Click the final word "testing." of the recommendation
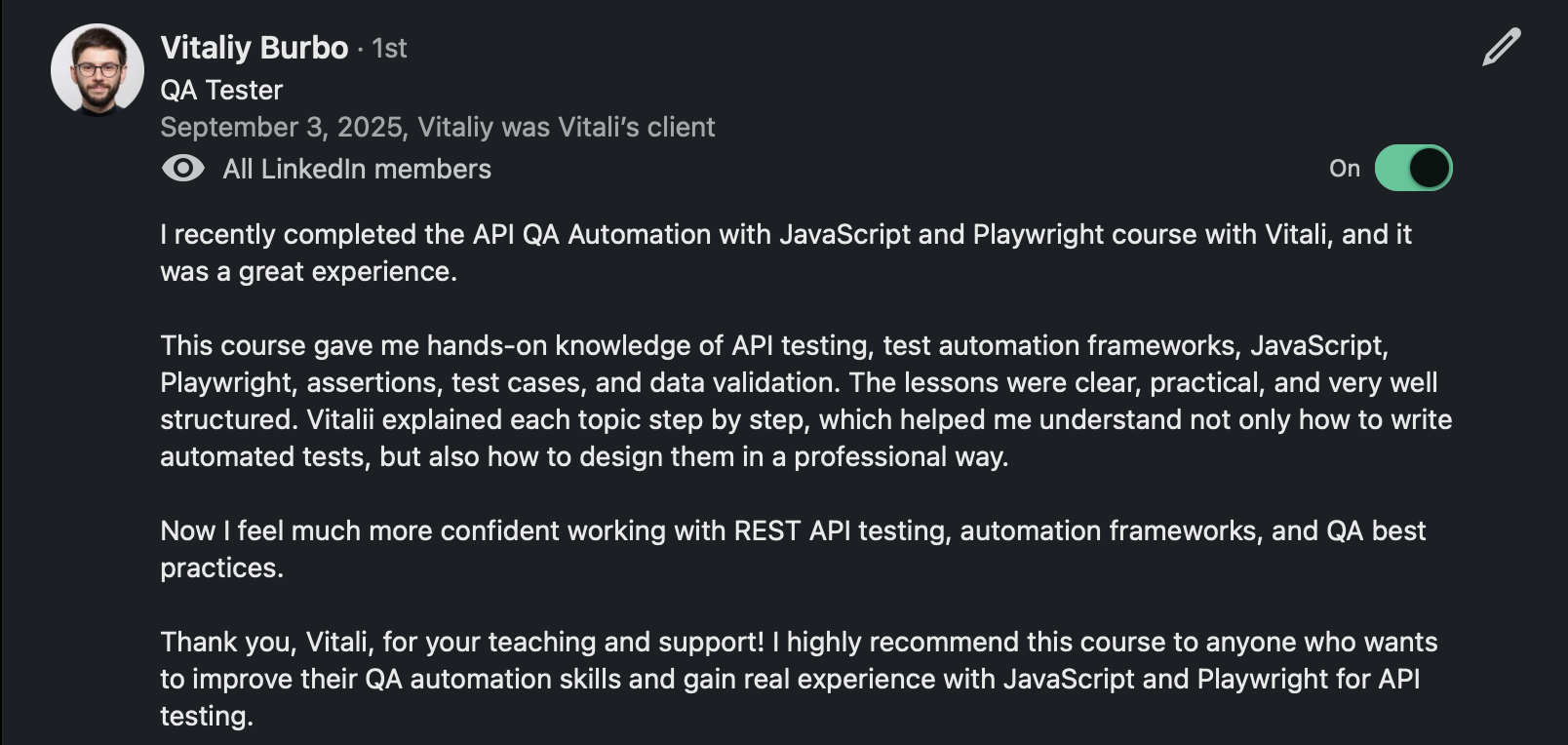This screenshot has width=1568, height=745. [x=207, y=717]
